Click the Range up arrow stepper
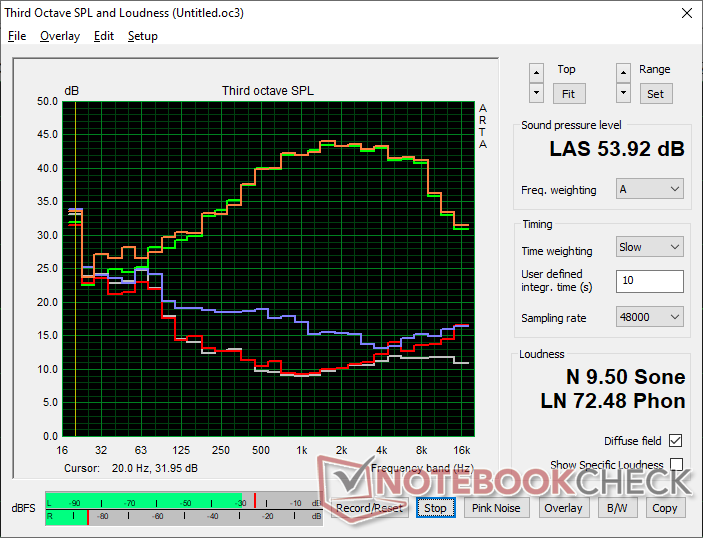Screen dimensions: 703x538 click(x=624, y=72)
